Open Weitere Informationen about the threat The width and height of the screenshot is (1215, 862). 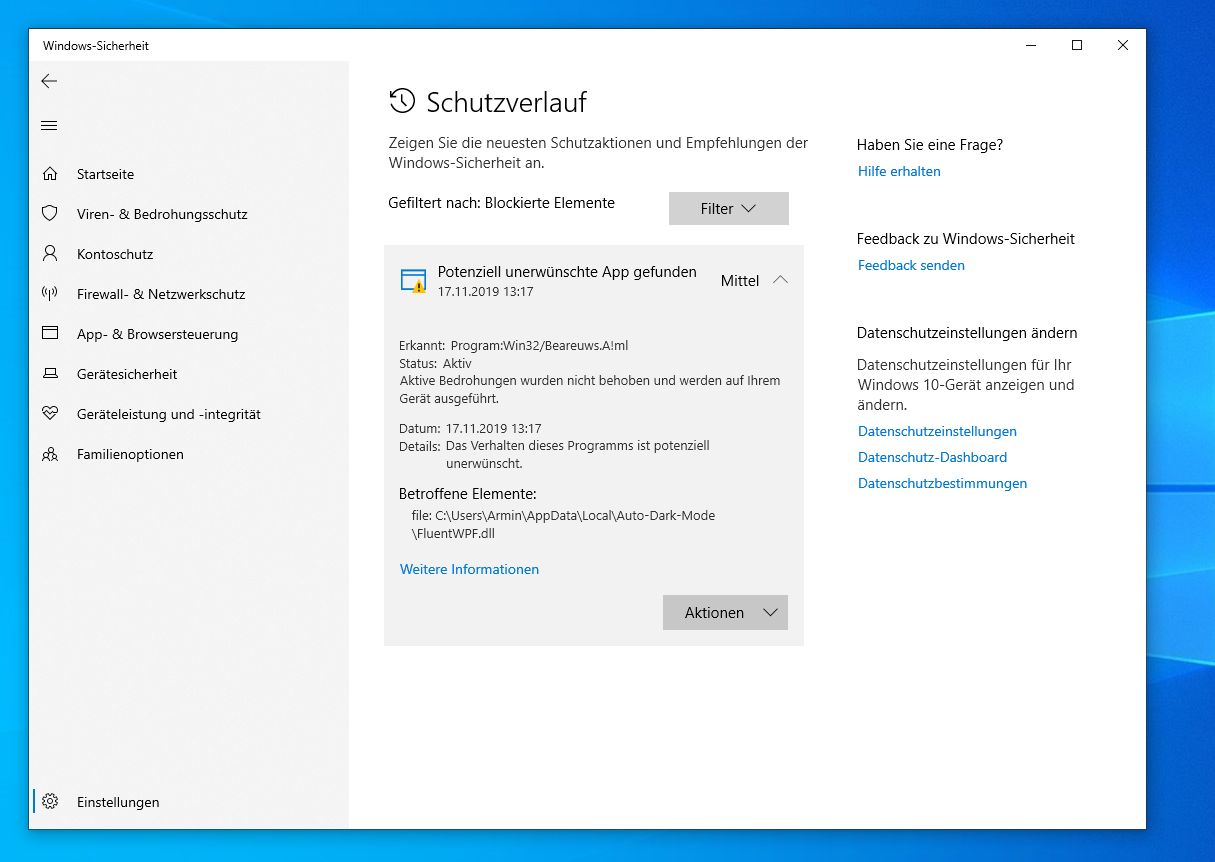[469, 569]
